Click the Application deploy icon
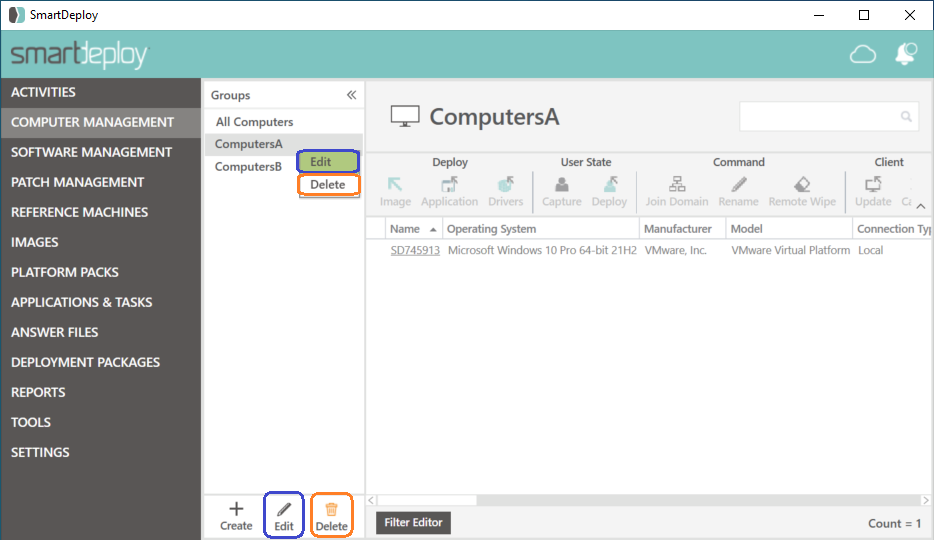This screenshot has height=540, width=934. tap(449, 185)
